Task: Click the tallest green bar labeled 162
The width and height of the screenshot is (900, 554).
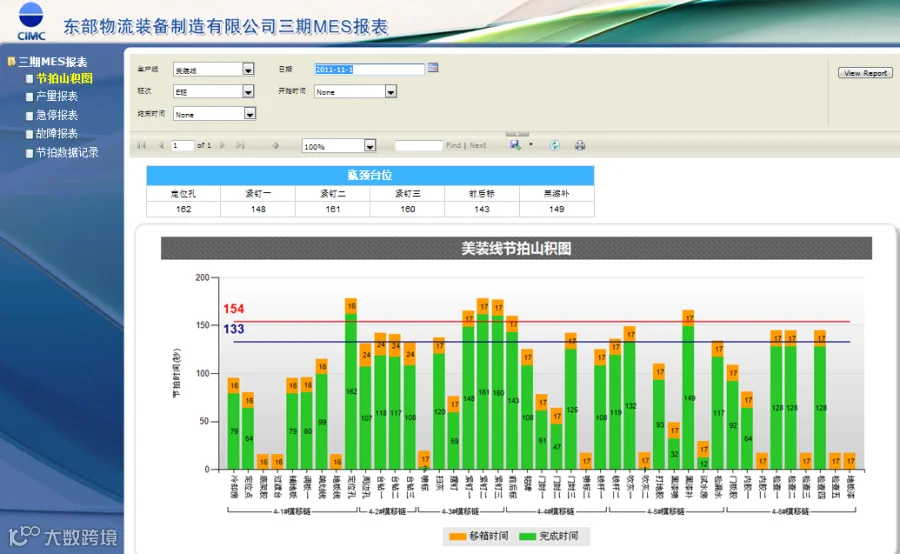Action: (351, 392)
